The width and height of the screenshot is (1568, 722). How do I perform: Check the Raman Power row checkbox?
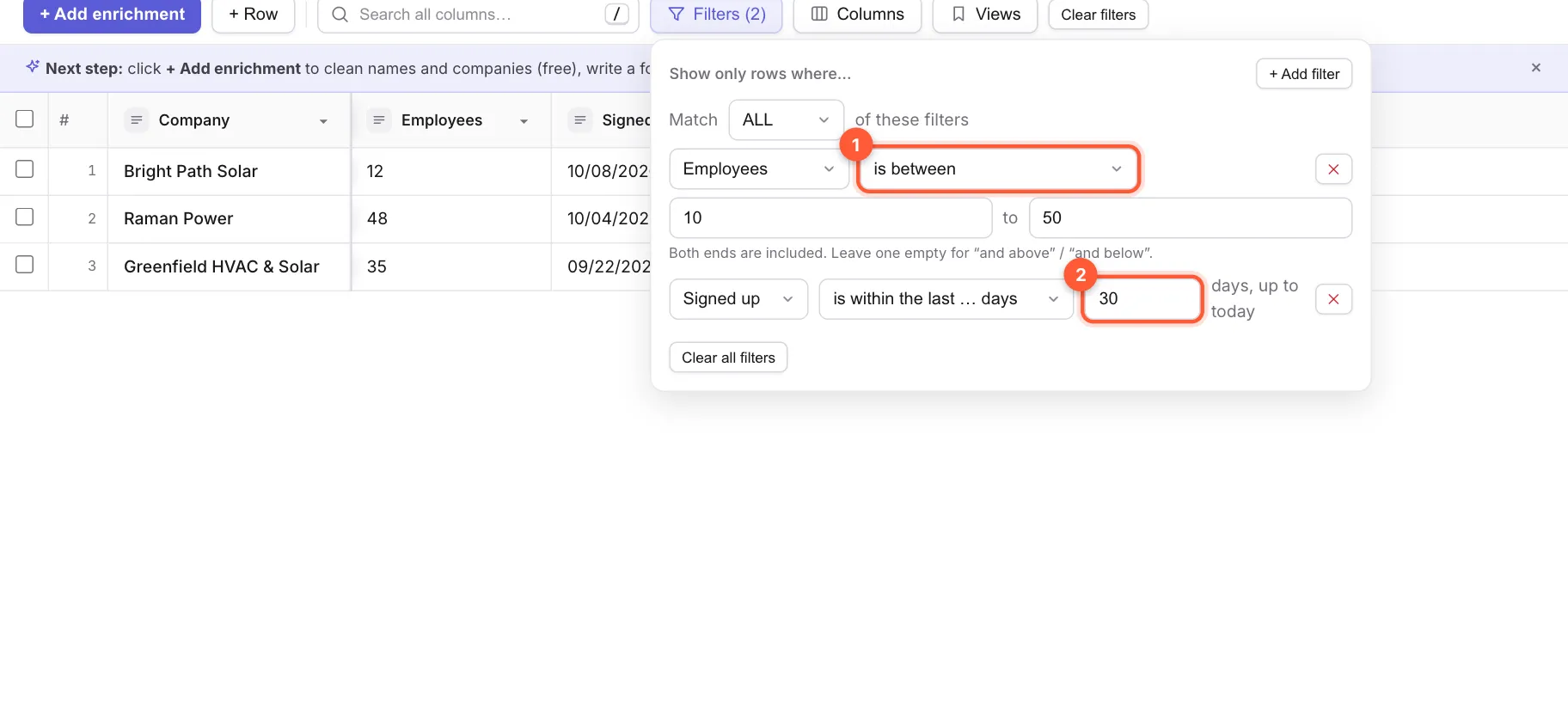coord(25,217)
